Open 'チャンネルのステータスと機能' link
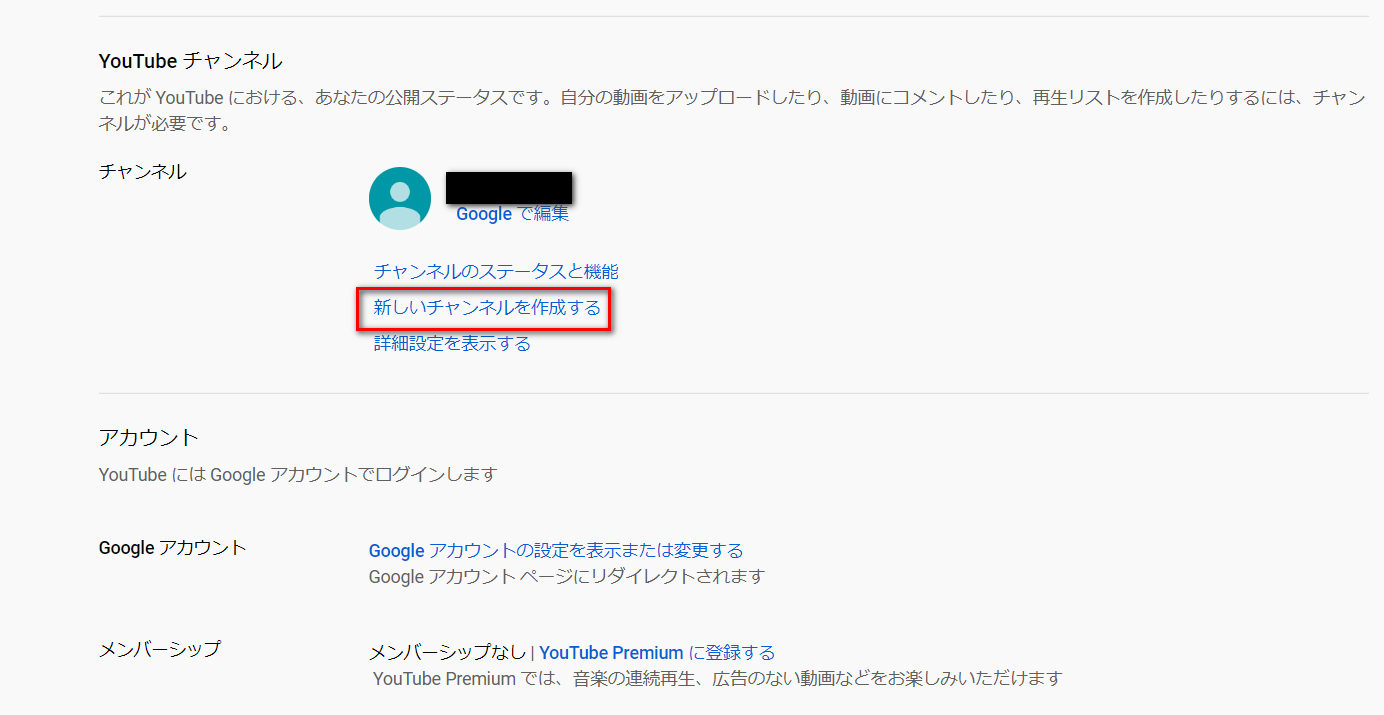1384x715 pixels. point(496,271)
